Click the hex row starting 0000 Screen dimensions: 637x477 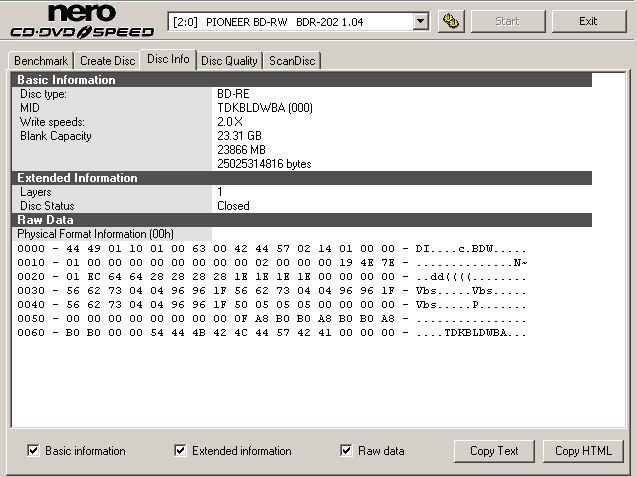tap(272, 249)
